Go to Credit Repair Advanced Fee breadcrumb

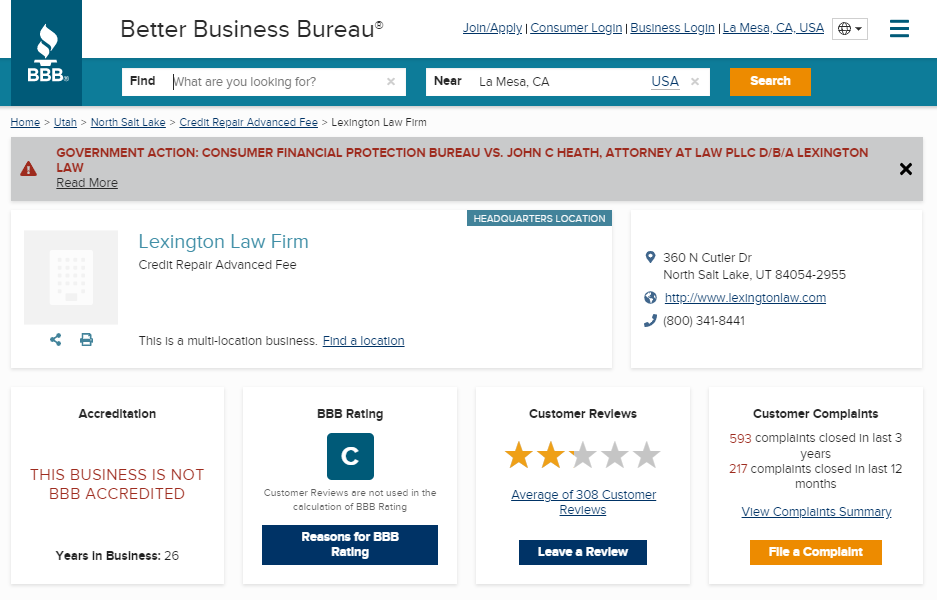pos(249,123)
